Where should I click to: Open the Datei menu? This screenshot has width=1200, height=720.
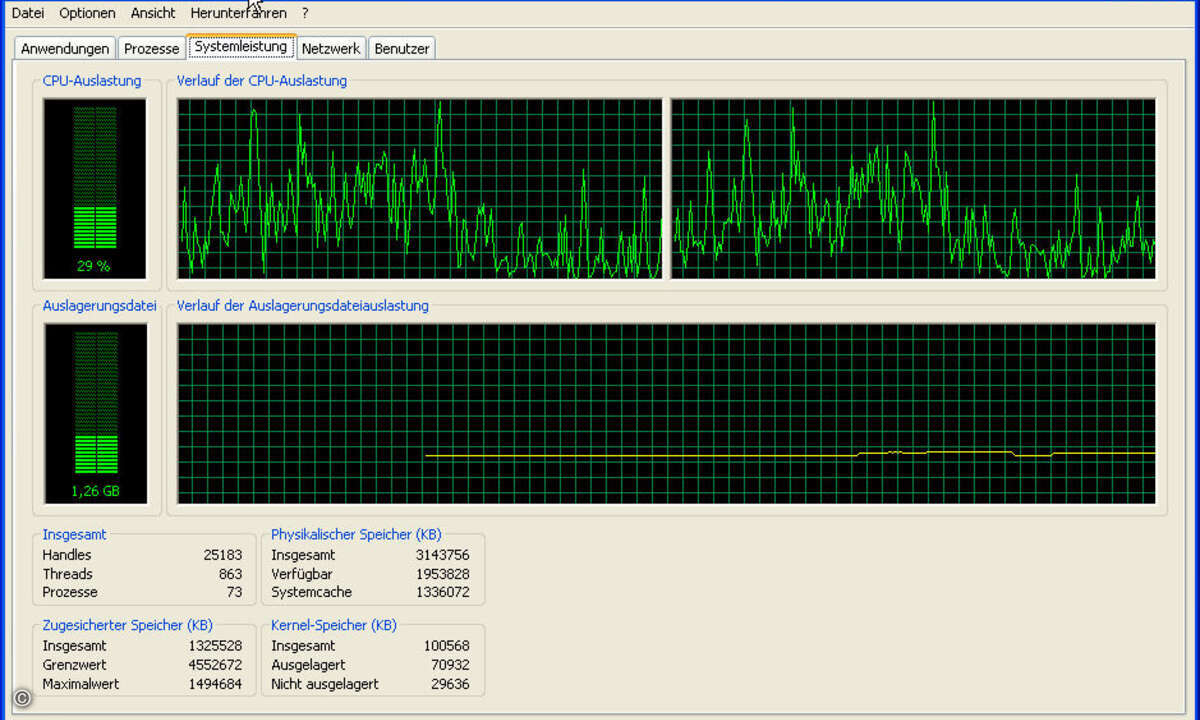[28, 13]
